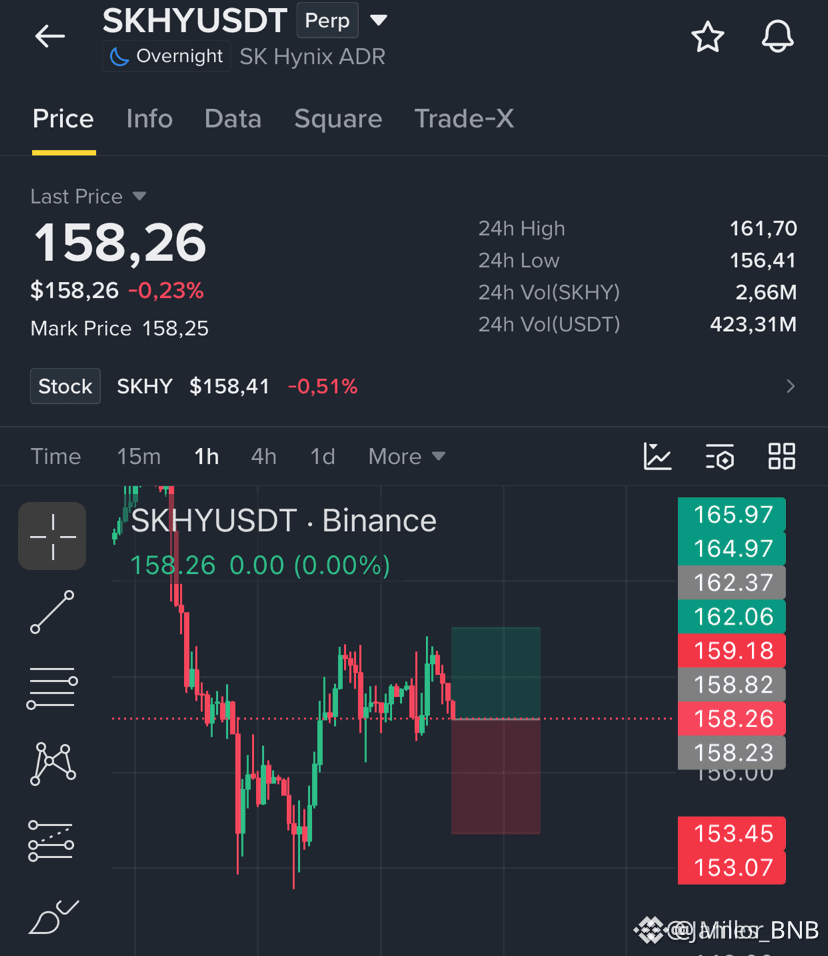Tap the 159.18 red price label
Image resolution: width=828 pixels, height=956 pixels.
pos(732,651)
